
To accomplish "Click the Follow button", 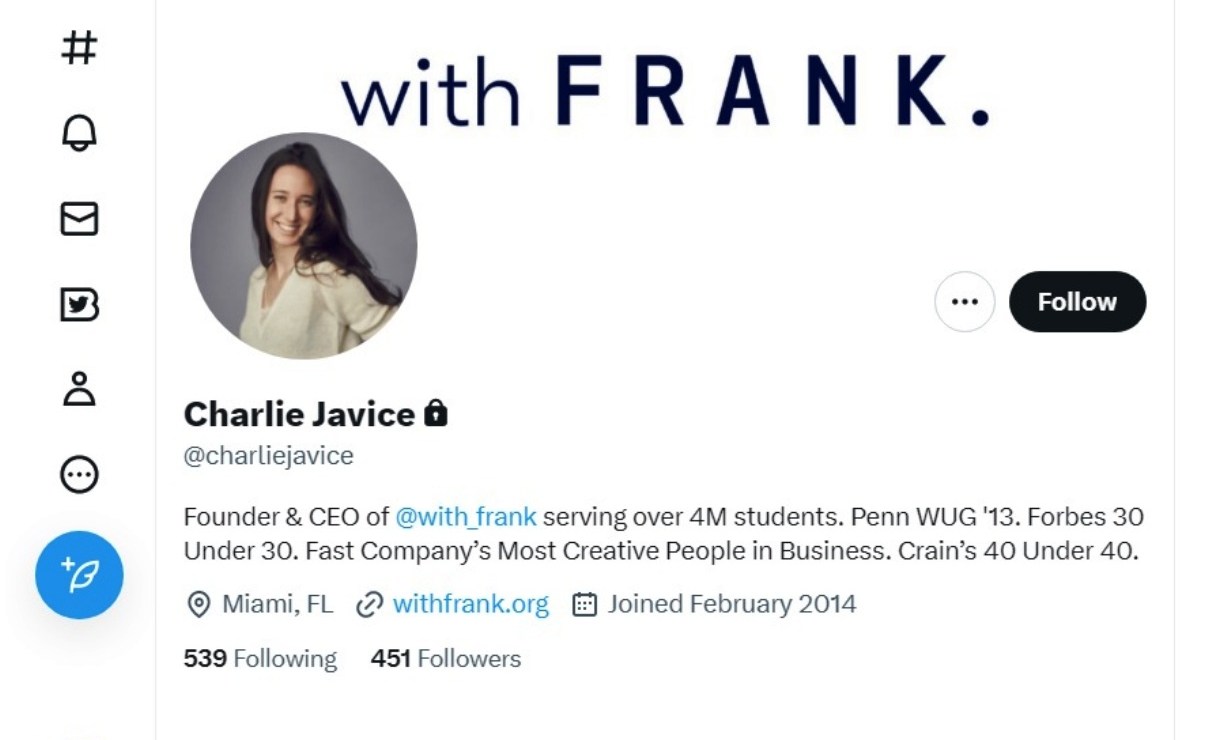I will pyautogui.click(x=1077, y=301).
